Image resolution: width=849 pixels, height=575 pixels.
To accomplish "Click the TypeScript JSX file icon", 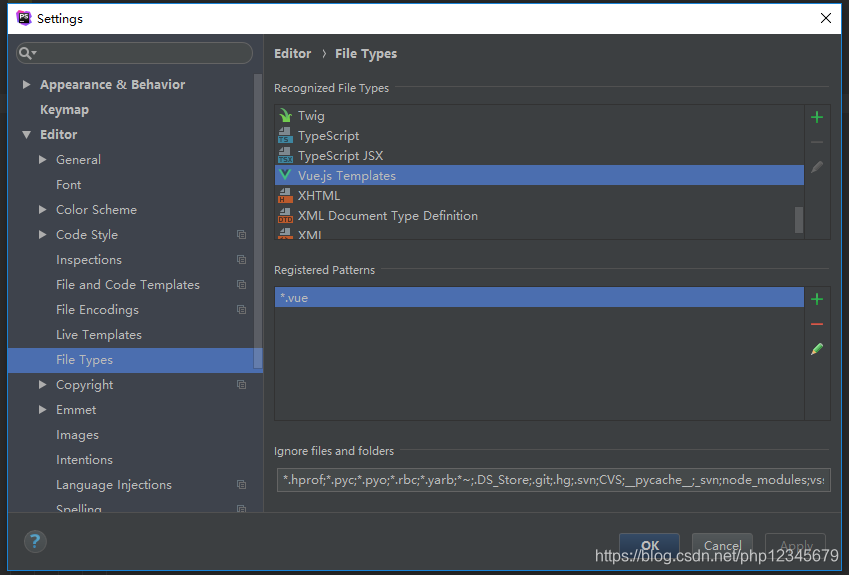I will (285, 155).
